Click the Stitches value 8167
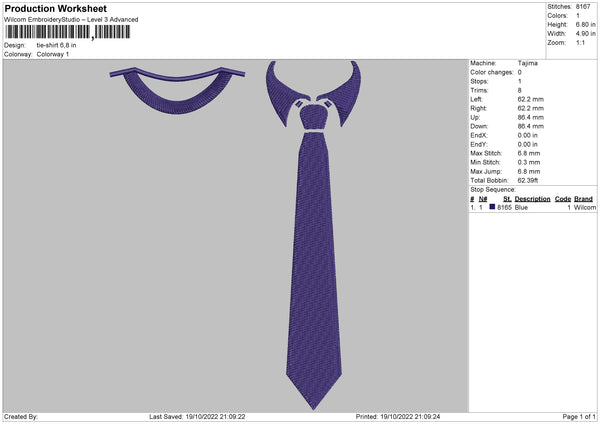Viewport: 600px width, 424px height. pyautogui.click(x=583, y=7)
